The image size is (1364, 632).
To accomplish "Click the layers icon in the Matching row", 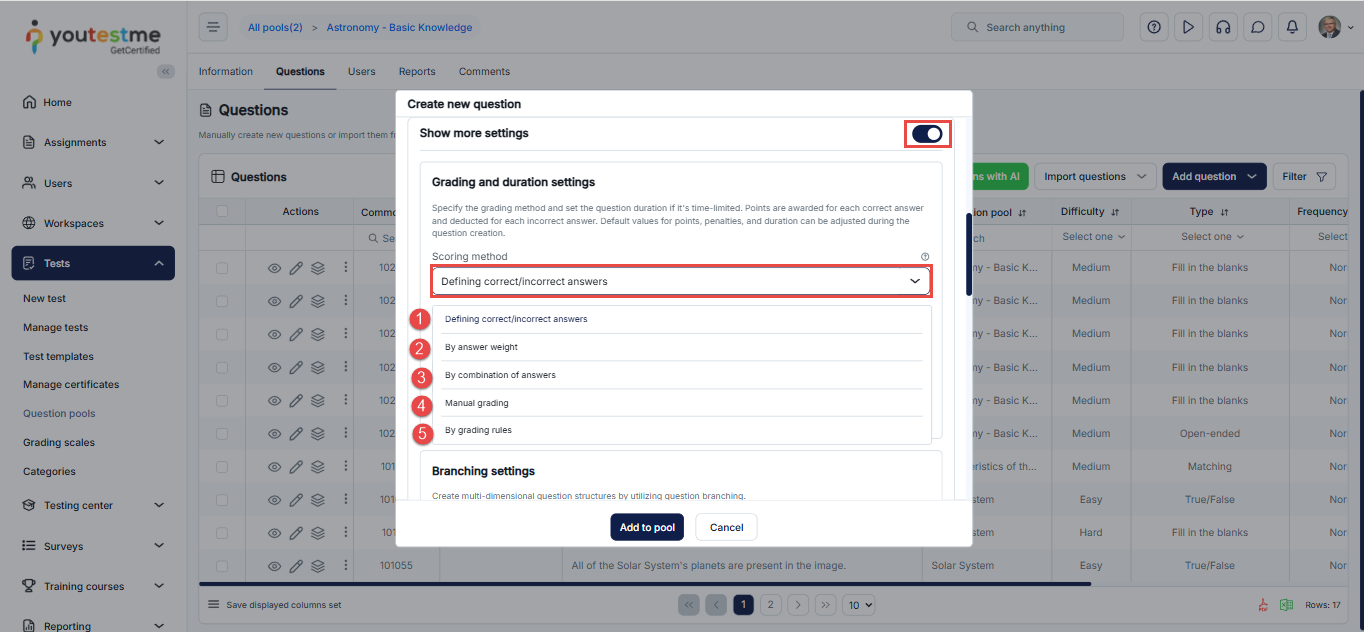I will coord(318,467).
